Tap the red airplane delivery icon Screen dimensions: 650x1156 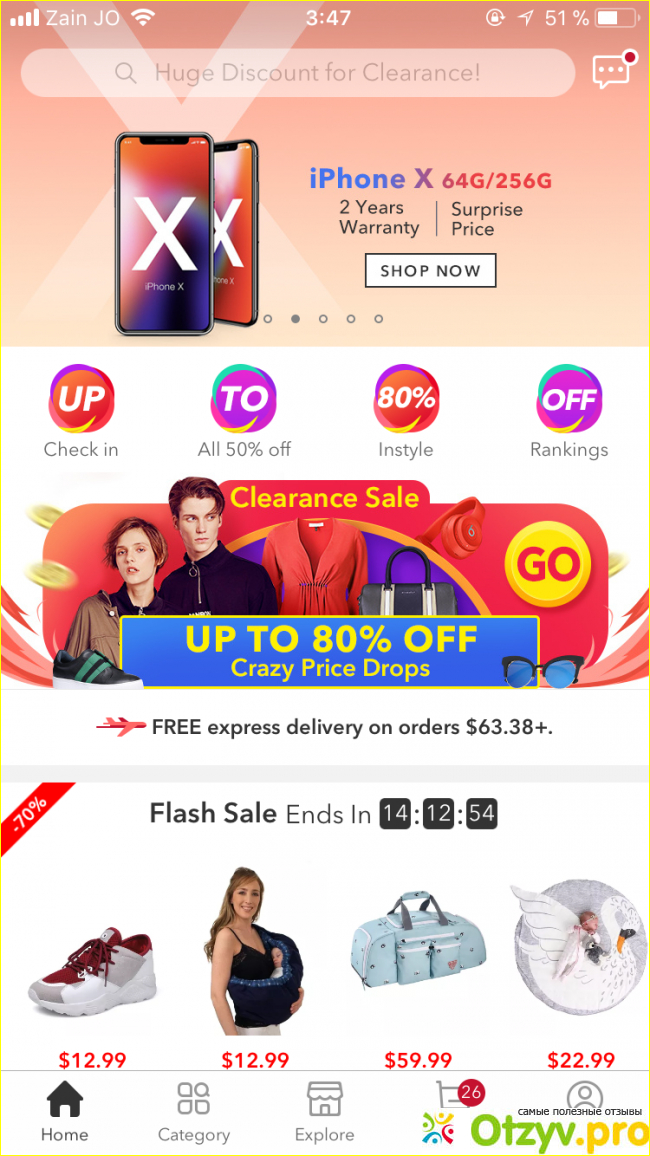(x=122, y=728)
